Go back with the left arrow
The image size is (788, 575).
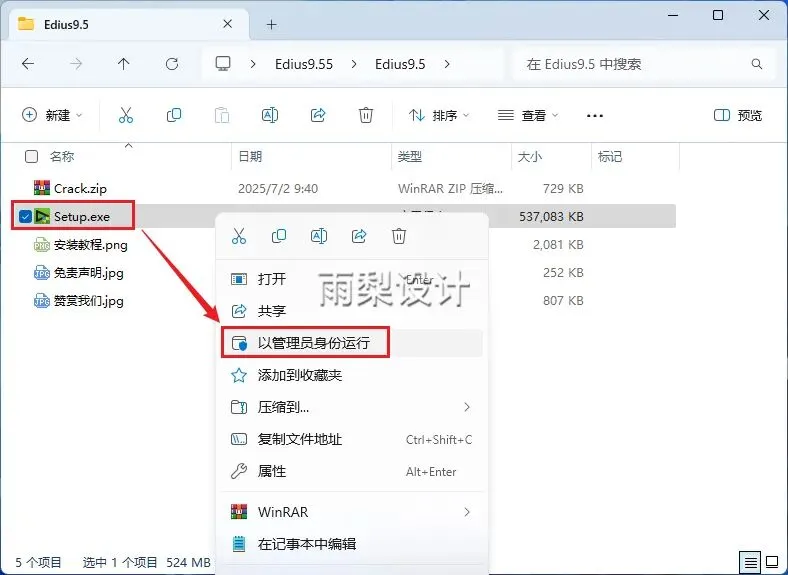tap(28, 64)
